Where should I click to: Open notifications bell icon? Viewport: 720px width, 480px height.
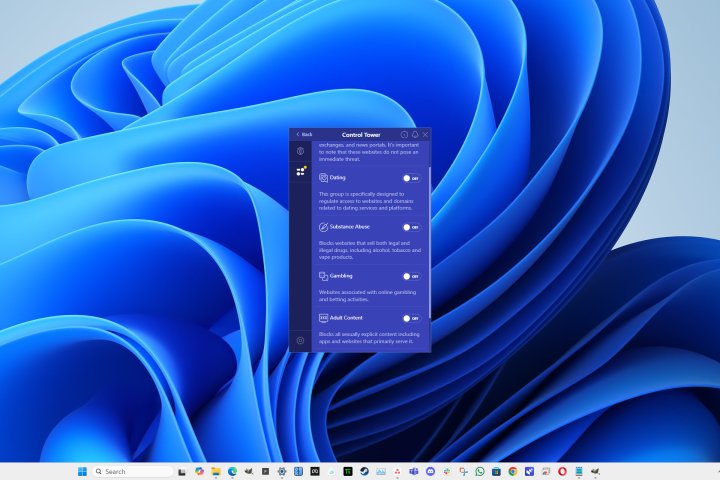tap(415, 134)
